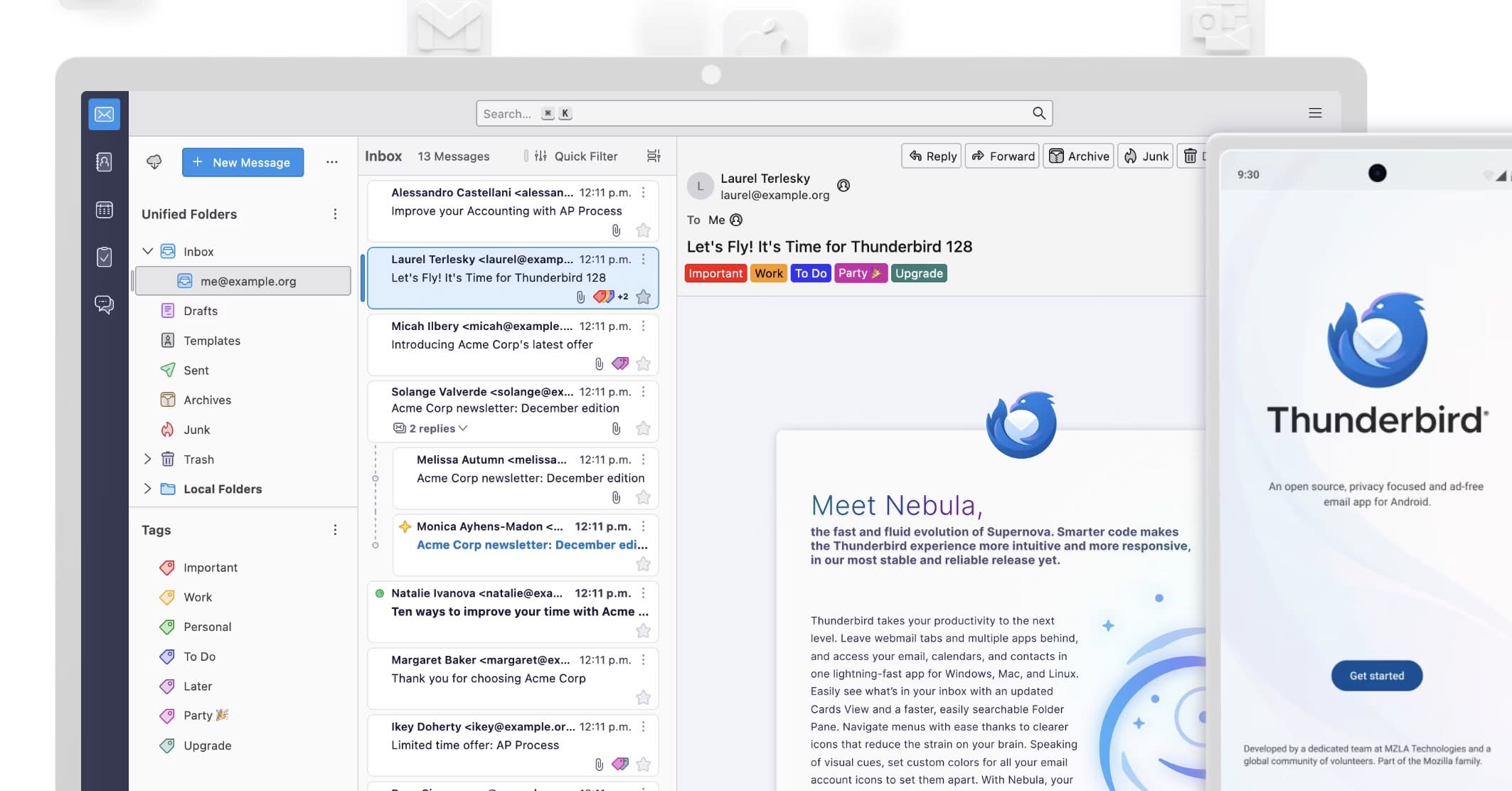Click the hamburger app menu icon

[x=1315, y=113]
